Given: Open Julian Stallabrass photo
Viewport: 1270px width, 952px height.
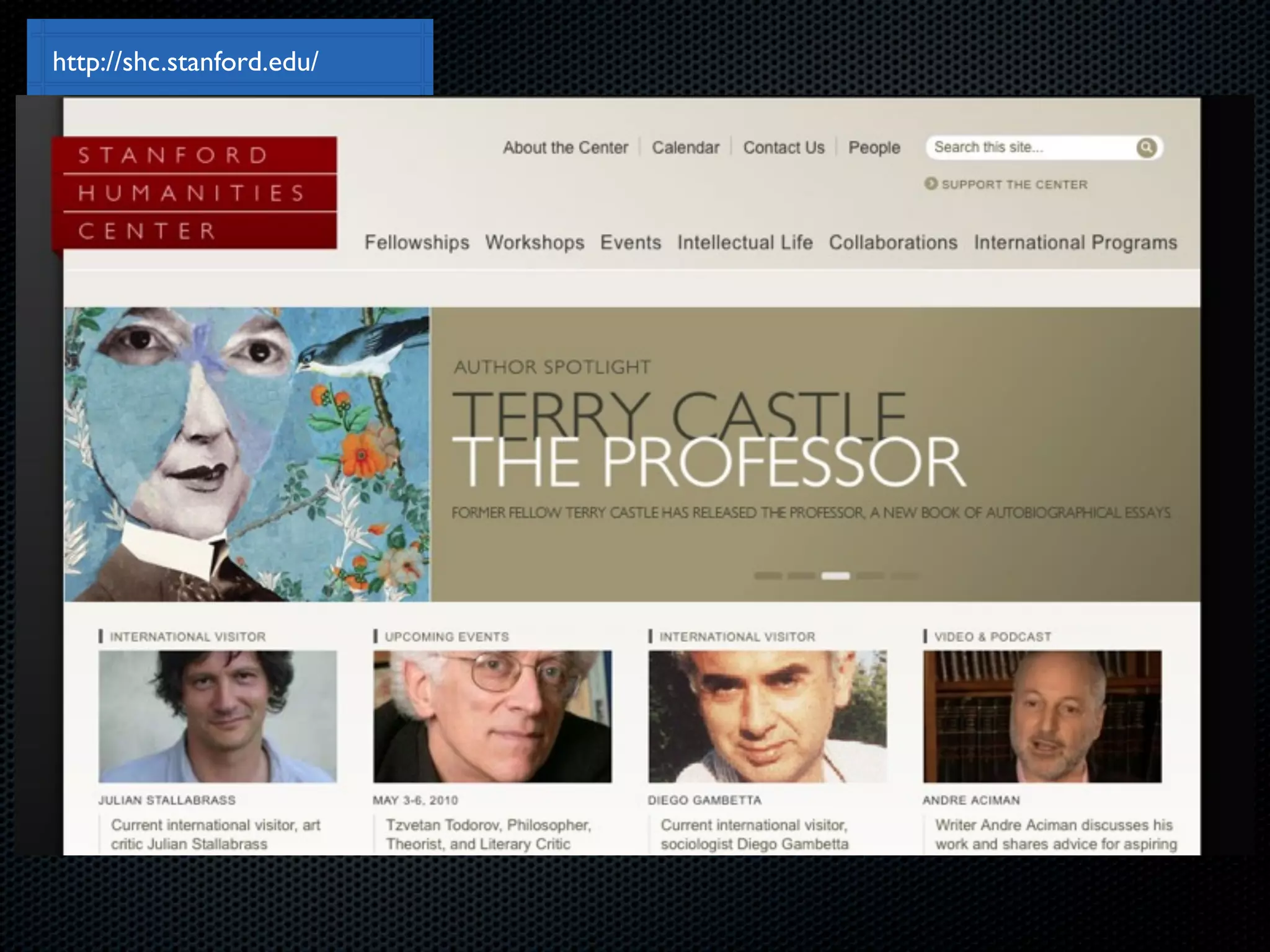Looking at the screenshot, I should pos(218,716).
